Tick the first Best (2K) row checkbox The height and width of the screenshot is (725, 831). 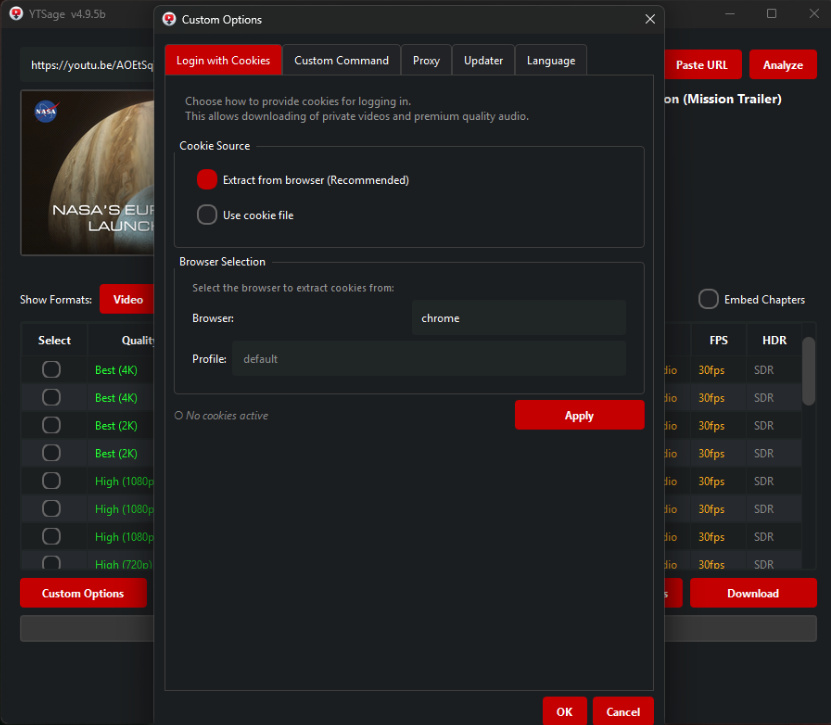pos(51,425)
